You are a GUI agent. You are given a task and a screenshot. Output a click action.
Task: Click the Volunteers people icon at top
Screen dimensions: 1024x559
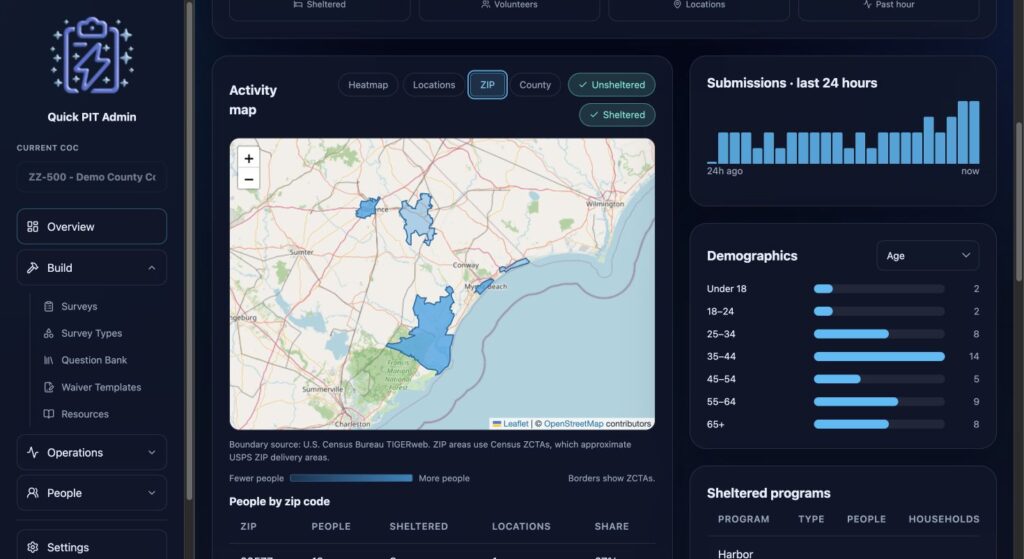pyautogui.click(x=485, y=5)
